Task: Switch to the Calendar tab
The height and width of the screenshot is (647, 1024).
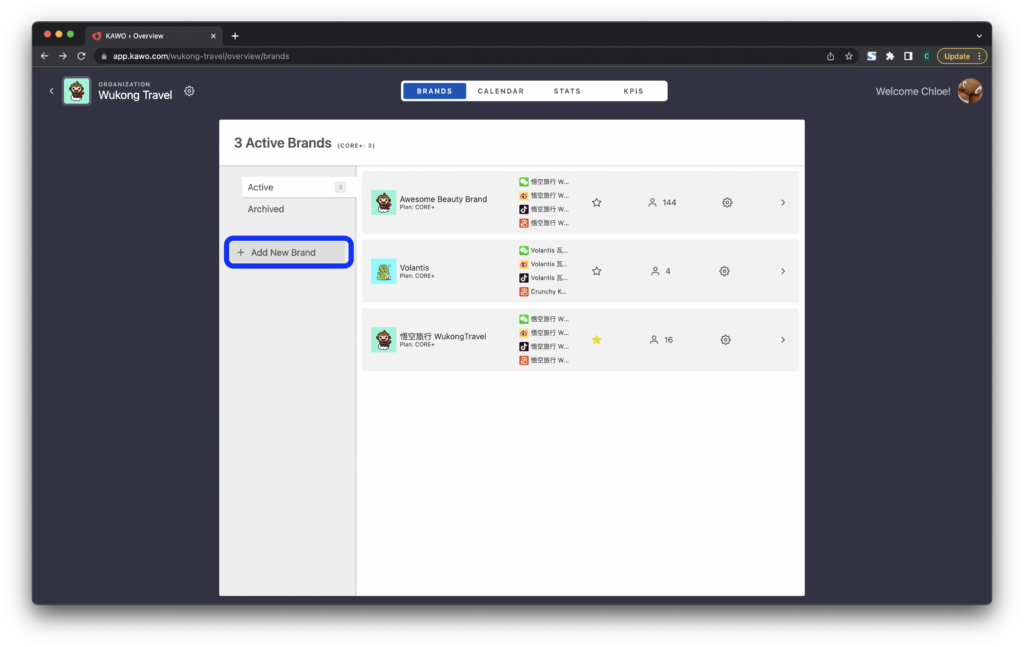Action: tap(500, 91)
